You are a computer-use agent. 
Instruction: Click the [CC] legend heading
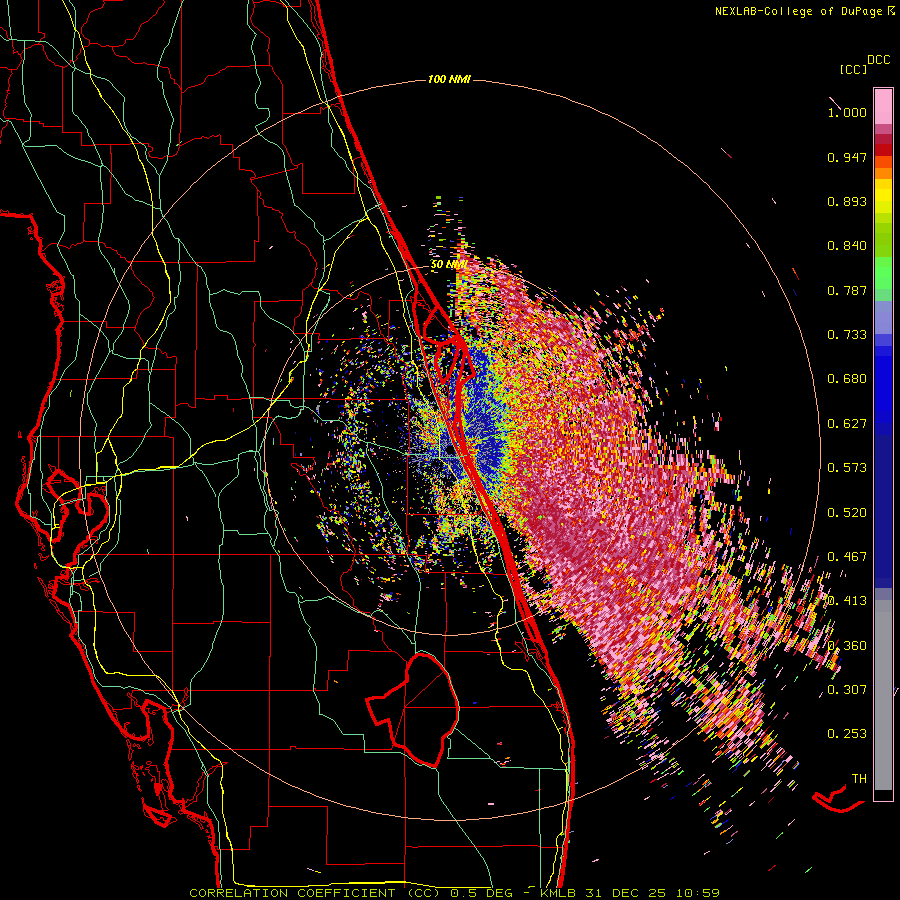(853, 69)
